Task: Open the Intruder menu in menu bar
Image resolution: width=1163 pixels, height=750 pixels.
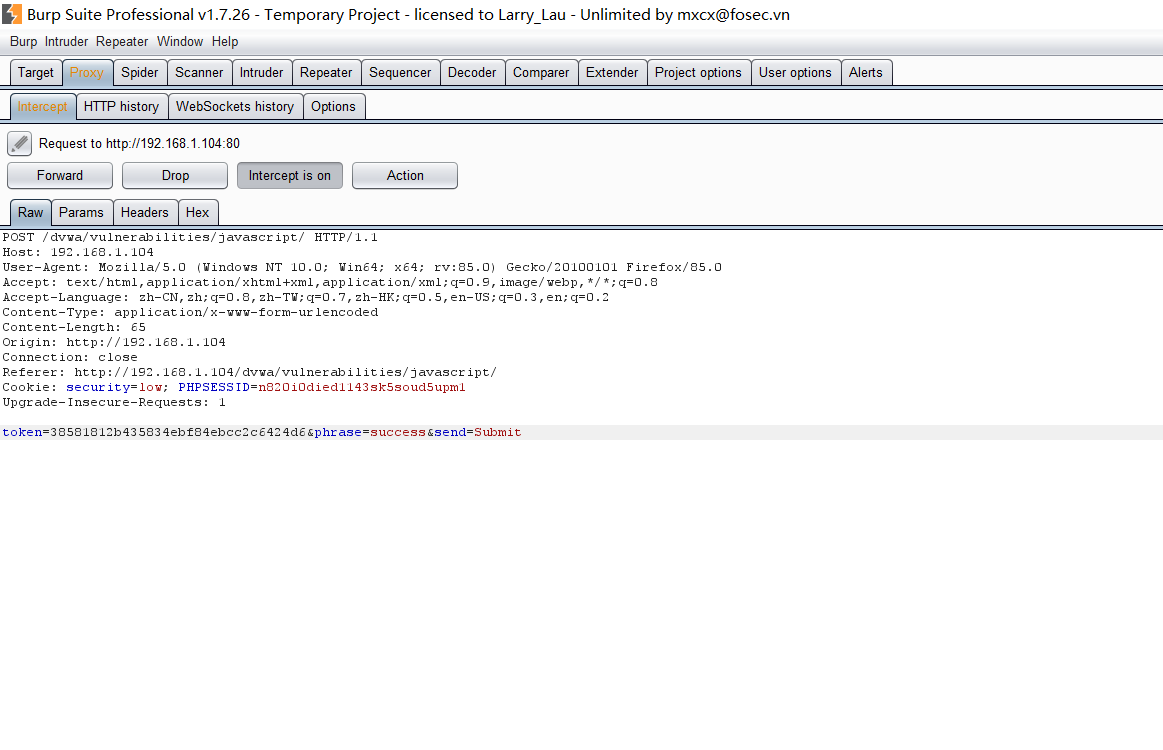Action: (x=66, y=41)
